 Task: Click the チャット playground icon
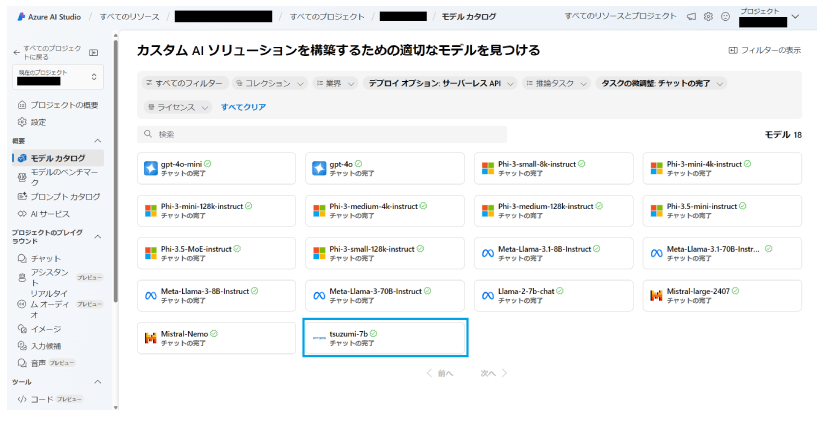coord(22,258)
